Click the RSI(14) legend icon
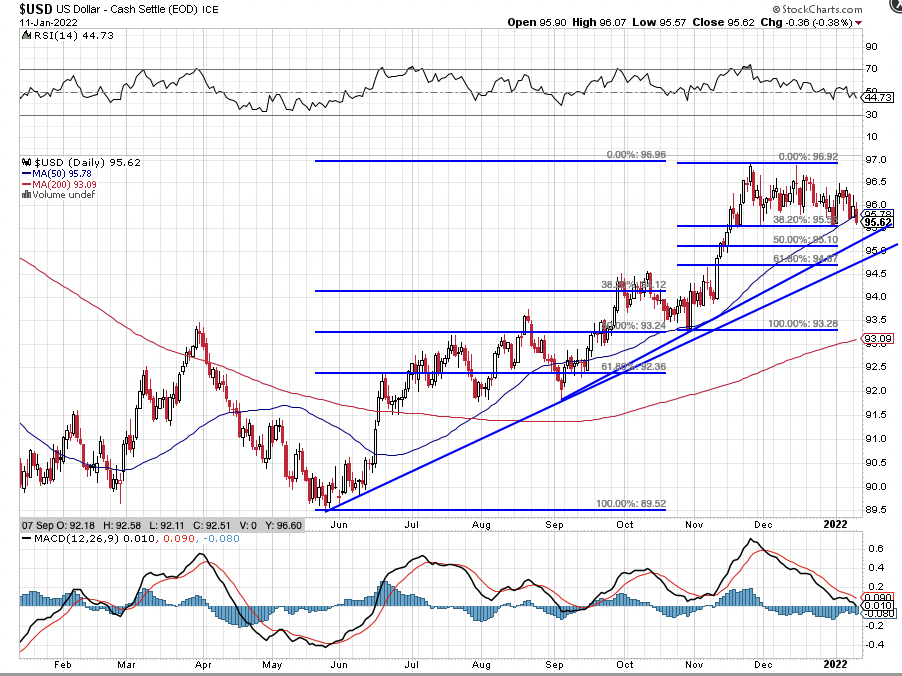902x676 pixels. [x=25, y=35]
